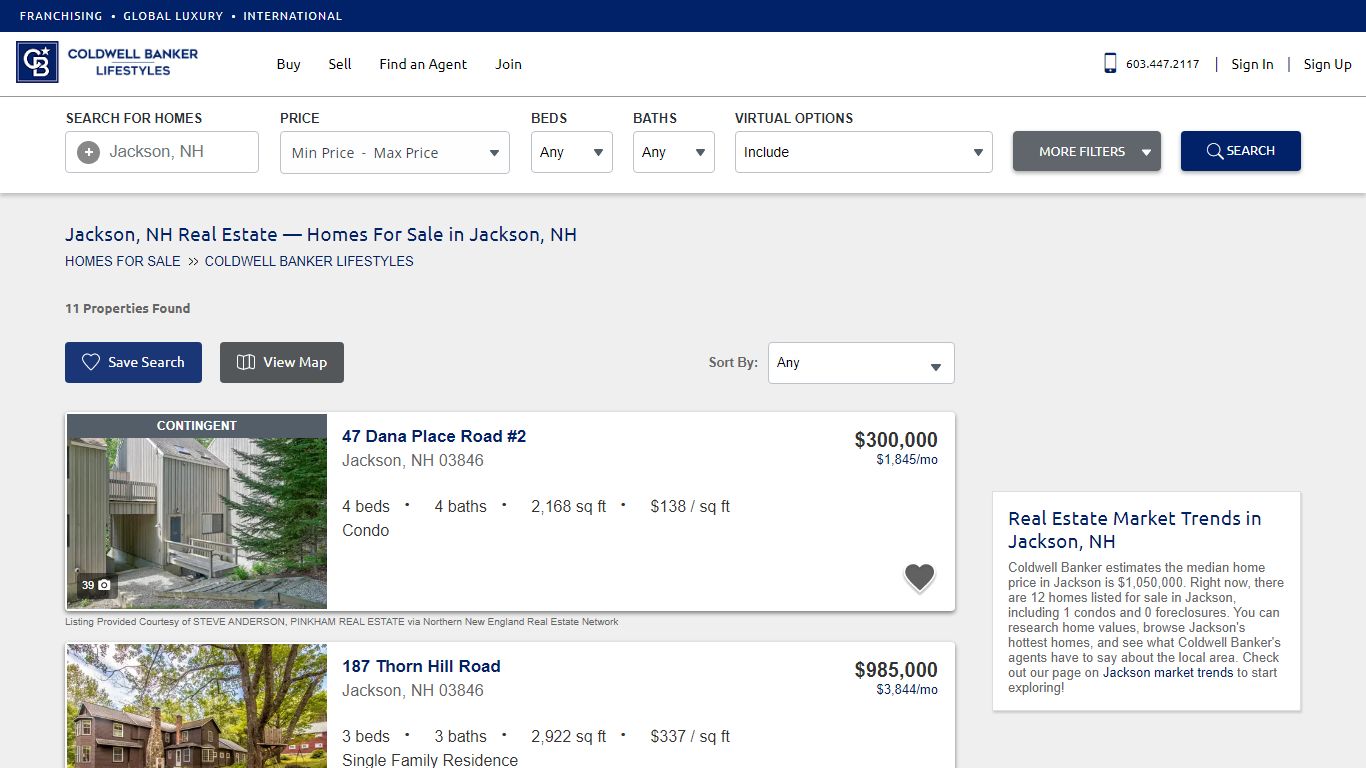The image size is (1366, 768).
Task: Click Jackson market trends link
Action: pos(1168,673)
